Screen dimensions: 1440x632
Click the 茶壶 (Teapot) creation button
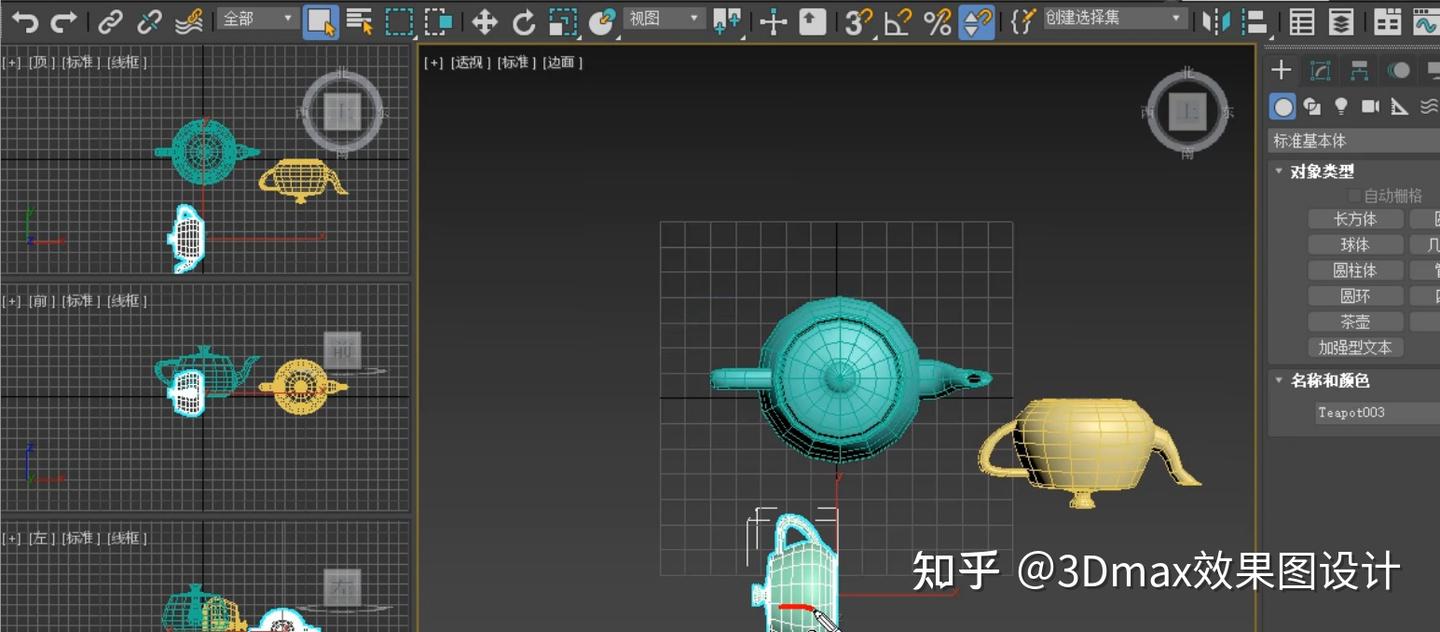(1355, 321)
